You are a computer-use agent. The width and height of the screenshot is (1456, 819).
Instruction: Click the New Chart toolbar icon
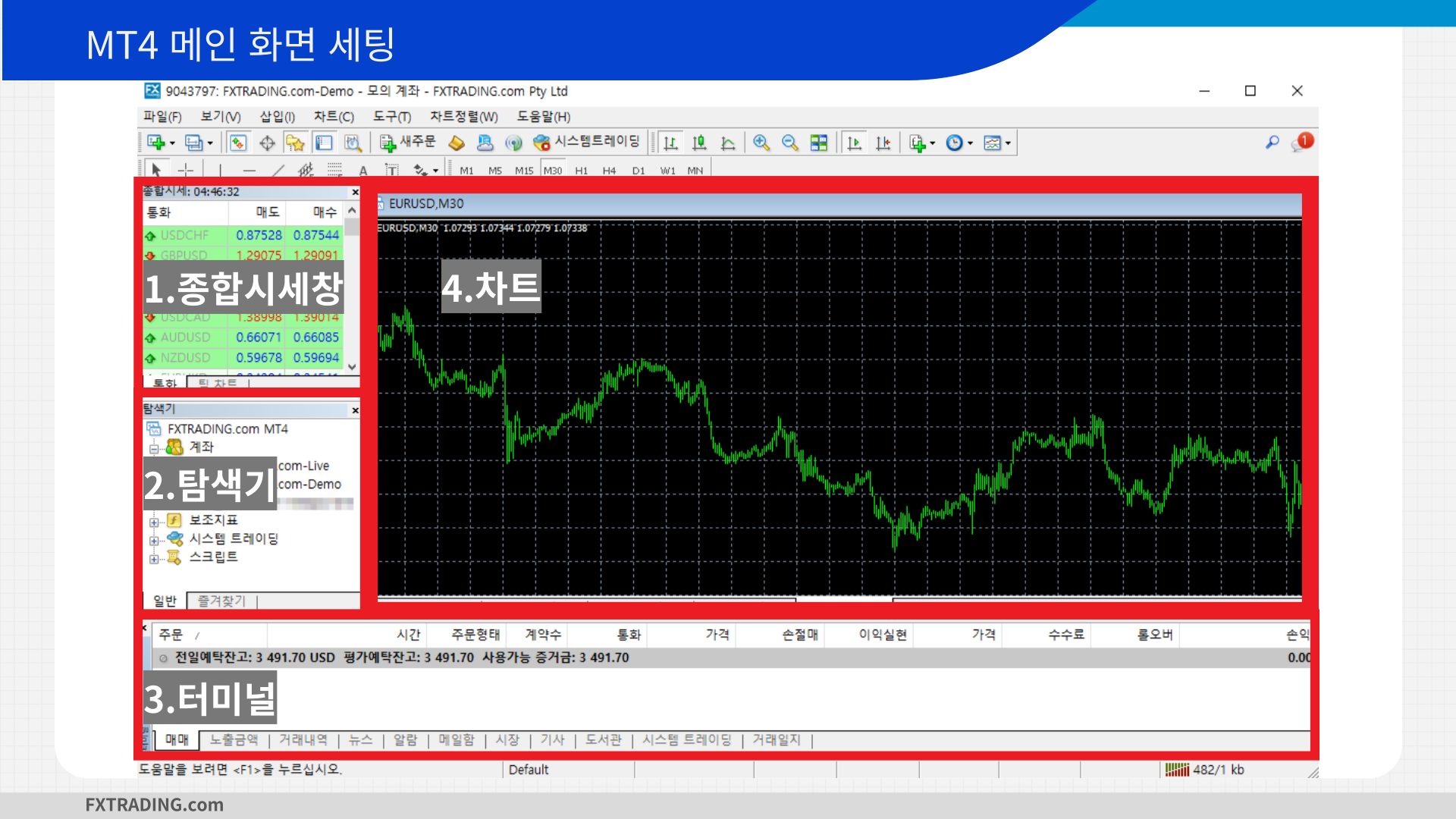pos(156,143)
